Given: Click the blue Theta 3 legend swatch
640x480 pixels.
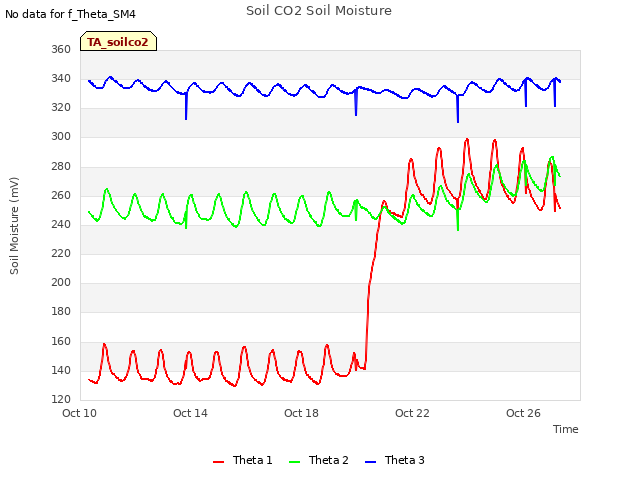Looking at the screenshot, I should 371,462.
